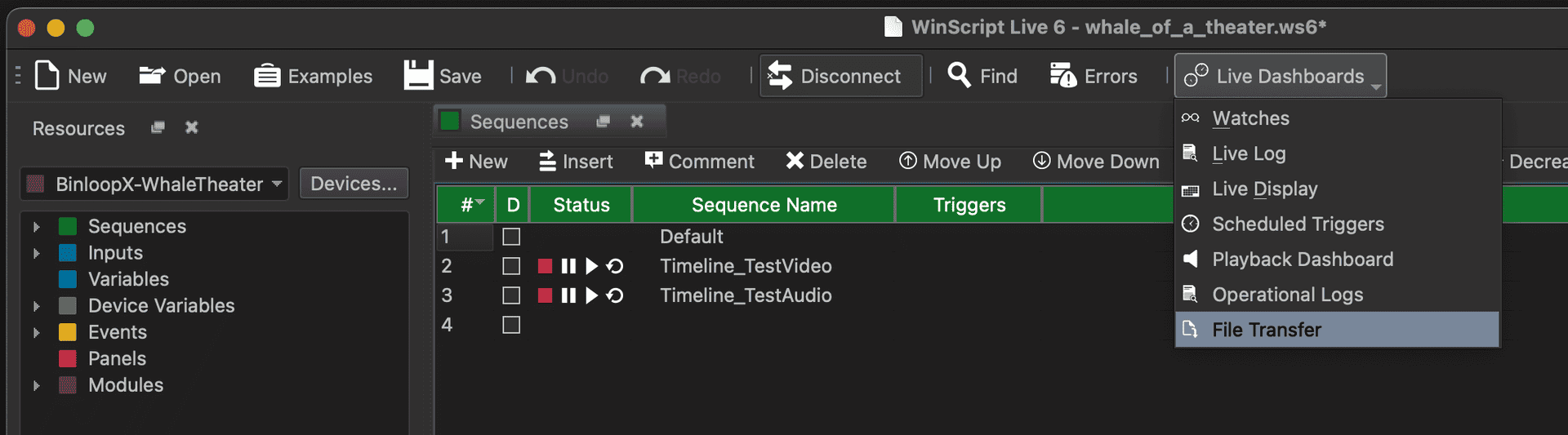Select File Transfer from the menu
This screenshot has height=435, width=1568.
(x=1266, y=330)
